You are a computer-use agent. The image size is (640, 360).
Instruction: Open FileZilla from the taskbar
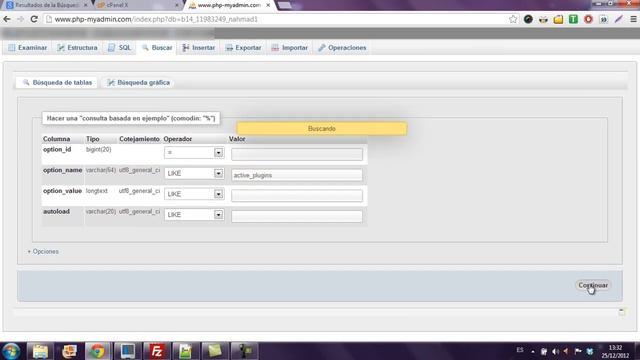156,351
